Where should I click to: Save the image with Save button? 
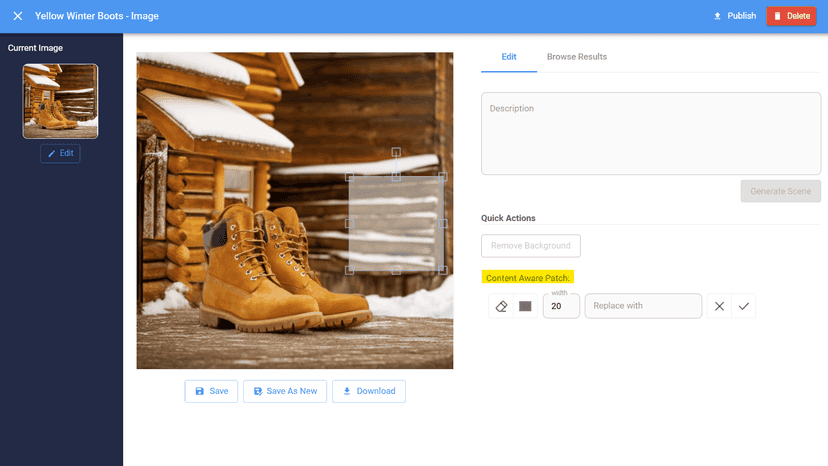211,391
